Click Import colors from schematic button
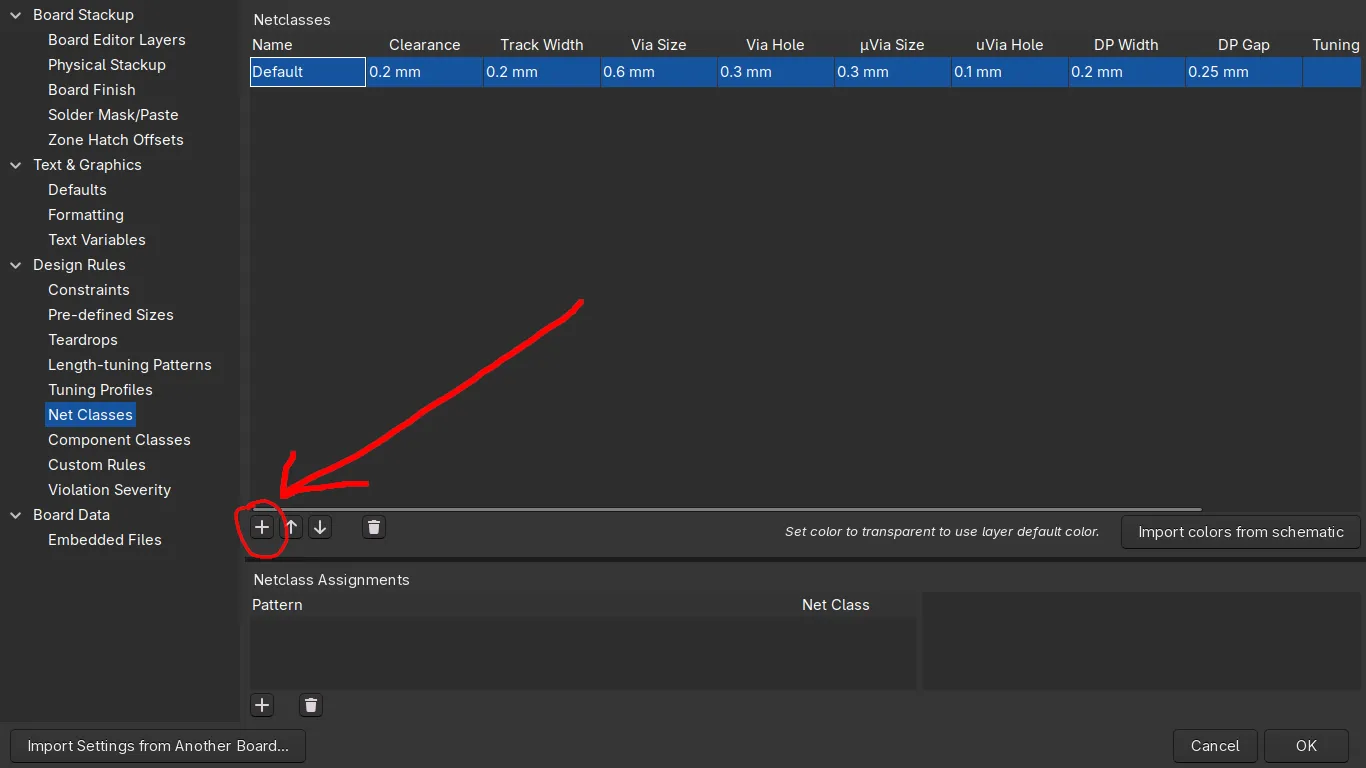The height and width of the screenshot is (768, 1366). click(x=1241, y=532)
